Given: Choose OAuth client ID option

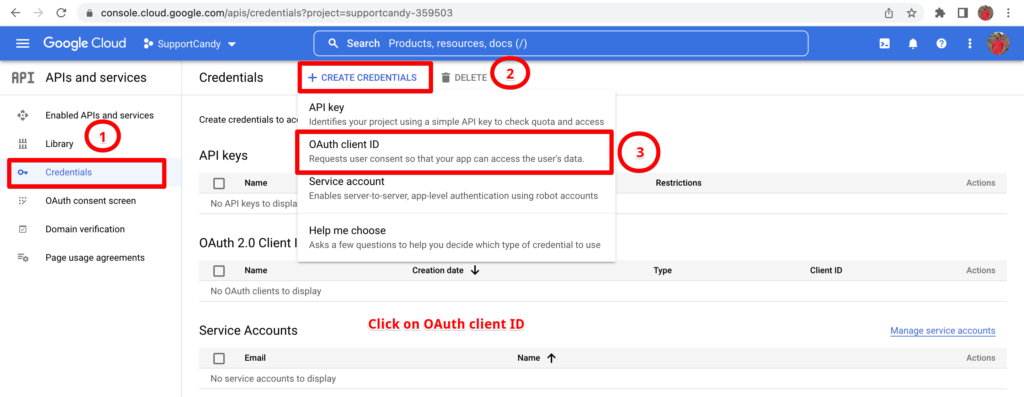Looking at the screenshot, I should [x=456, y=151].
